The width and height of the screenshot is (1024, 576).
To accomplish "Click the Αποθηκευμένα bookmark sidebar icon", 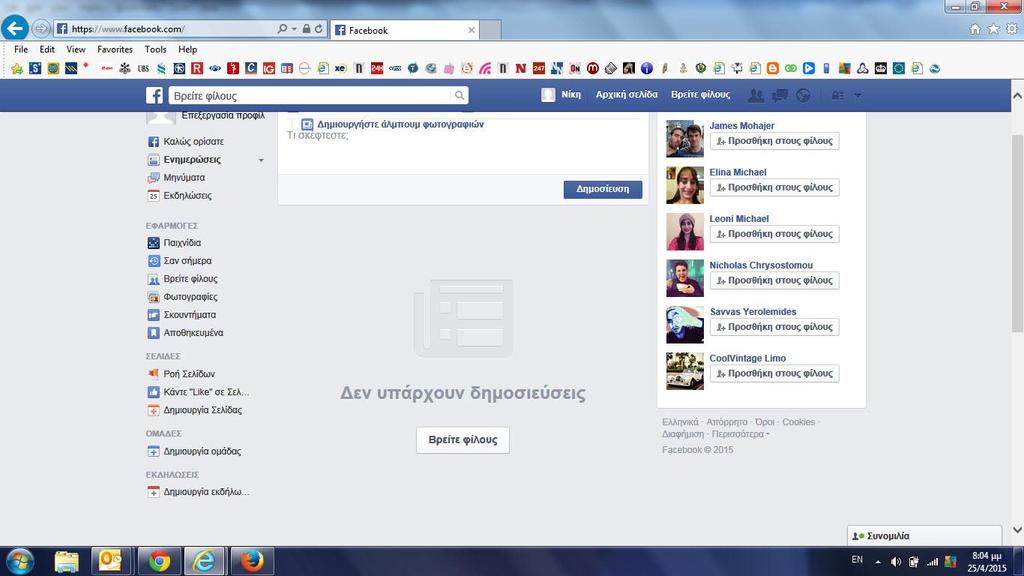I will pyautogui.click(x=153, y=333).
